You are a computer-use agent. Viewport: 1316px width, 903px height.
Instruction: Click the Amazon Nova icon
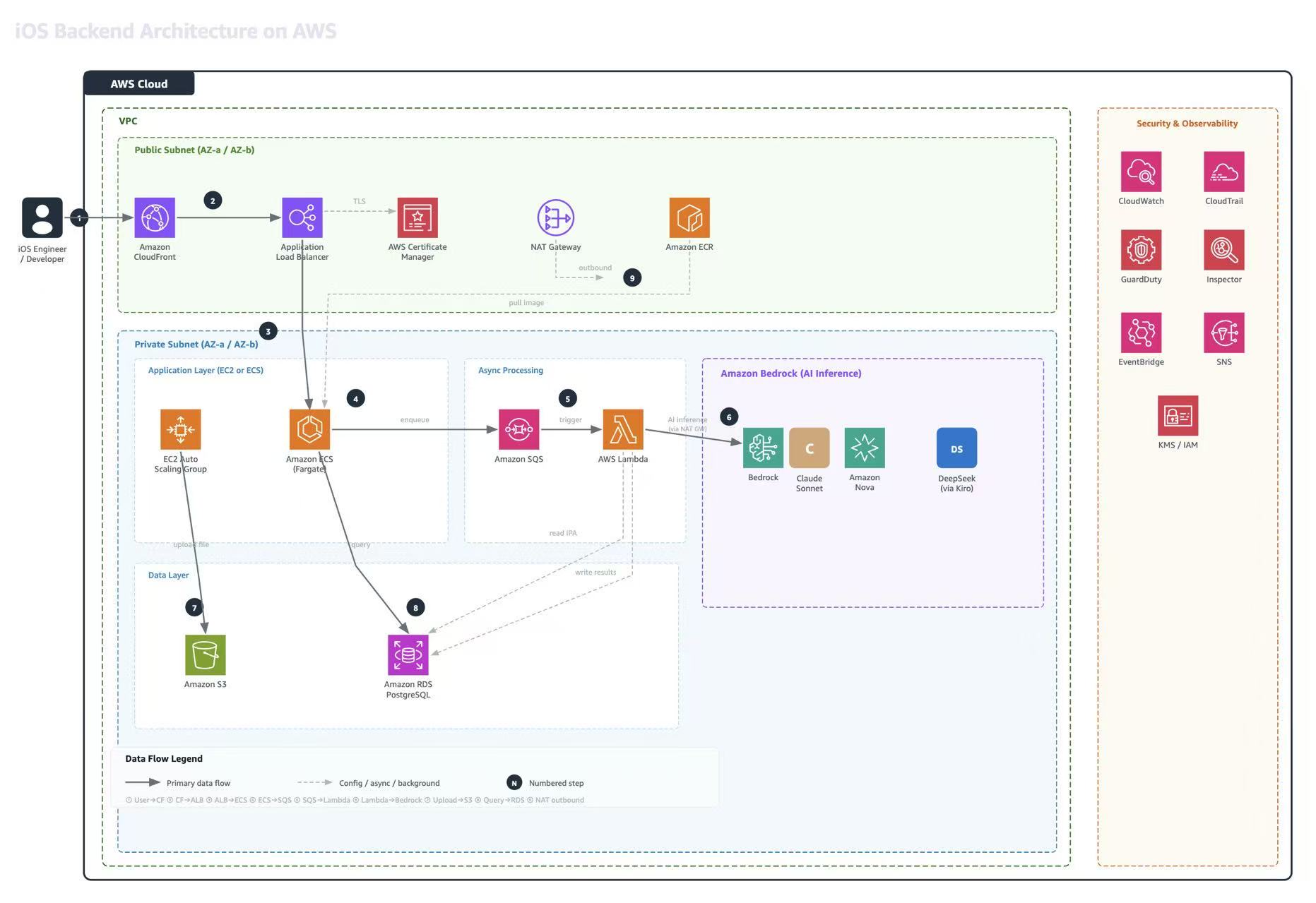tap(865, 448)
